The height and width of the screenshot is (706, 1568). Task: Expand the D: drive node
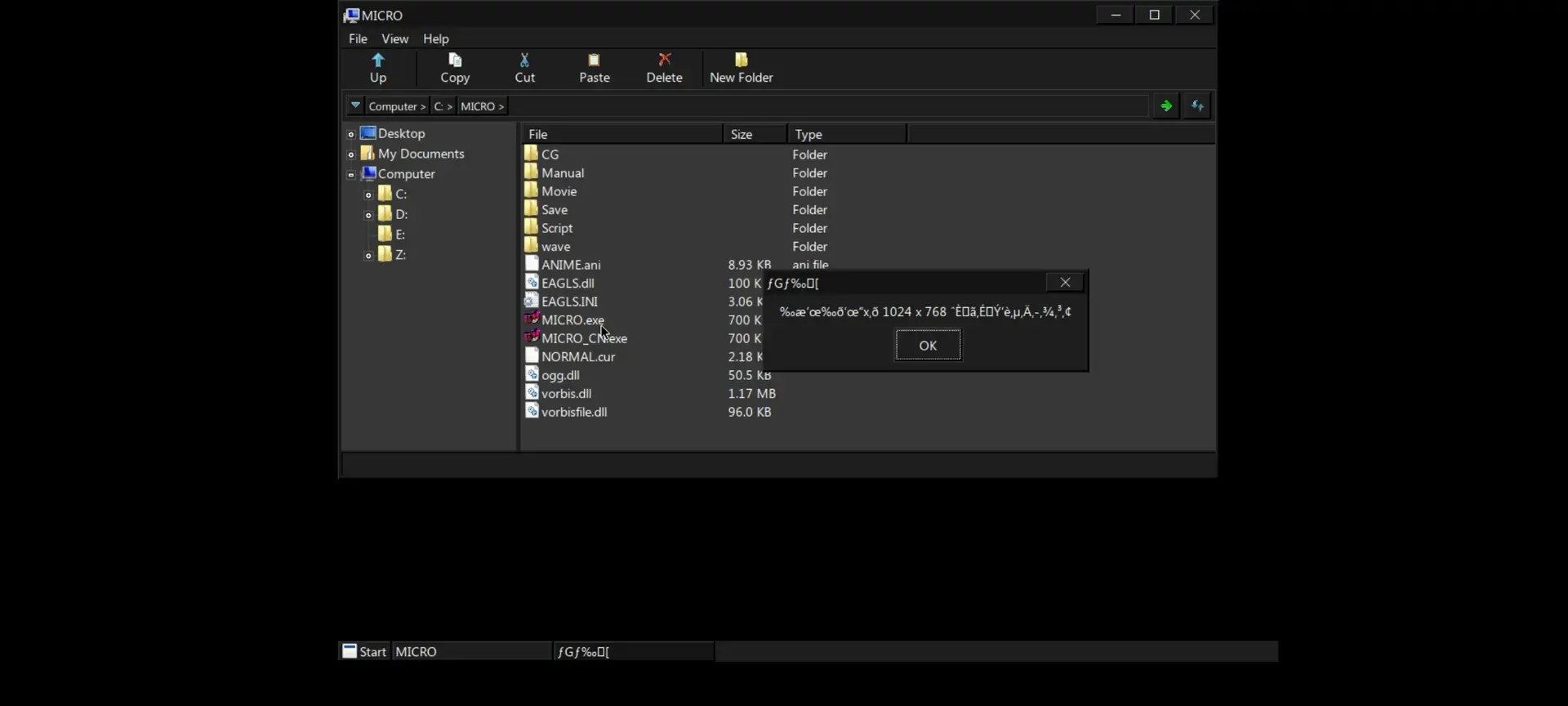coord(368,215)
